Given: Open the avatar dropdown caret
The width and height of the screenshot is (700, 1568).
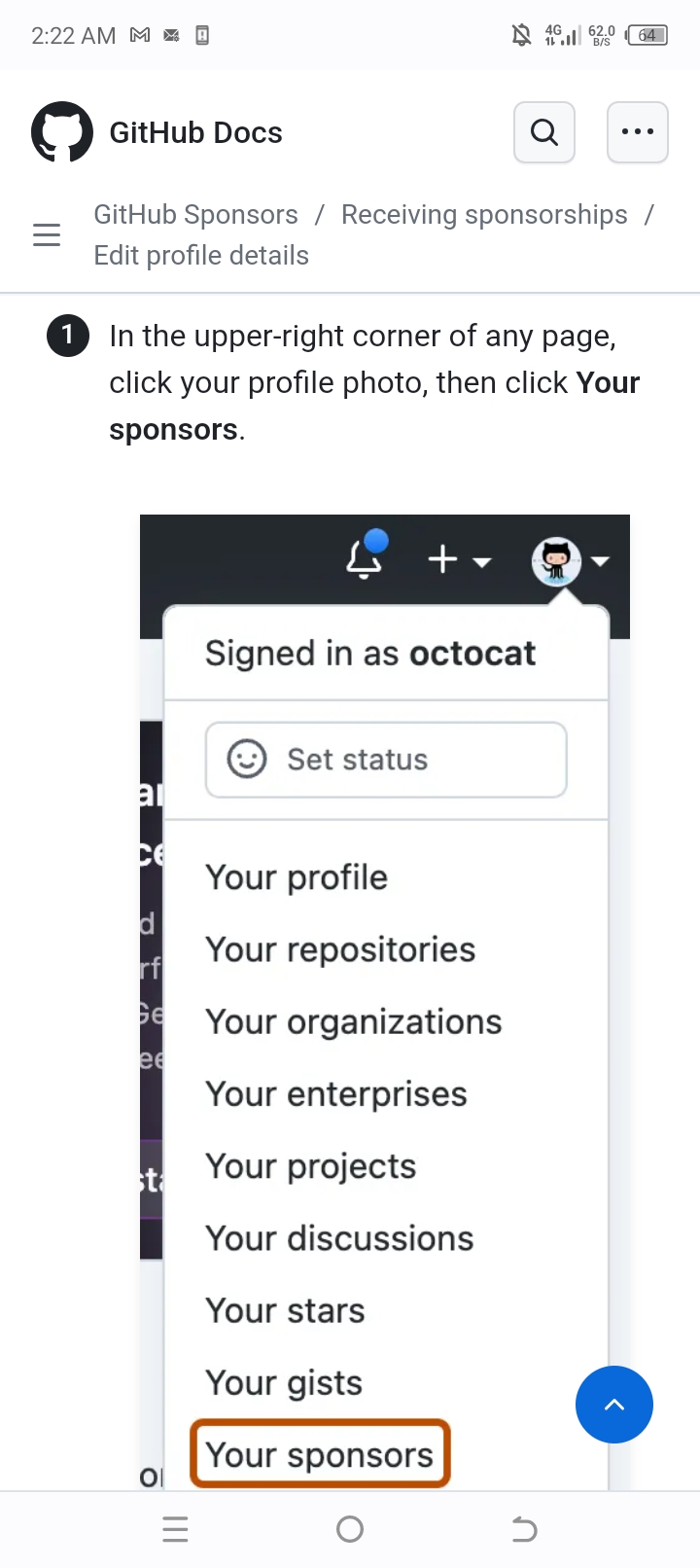Looking at the screenshot, I should (601, 561).
